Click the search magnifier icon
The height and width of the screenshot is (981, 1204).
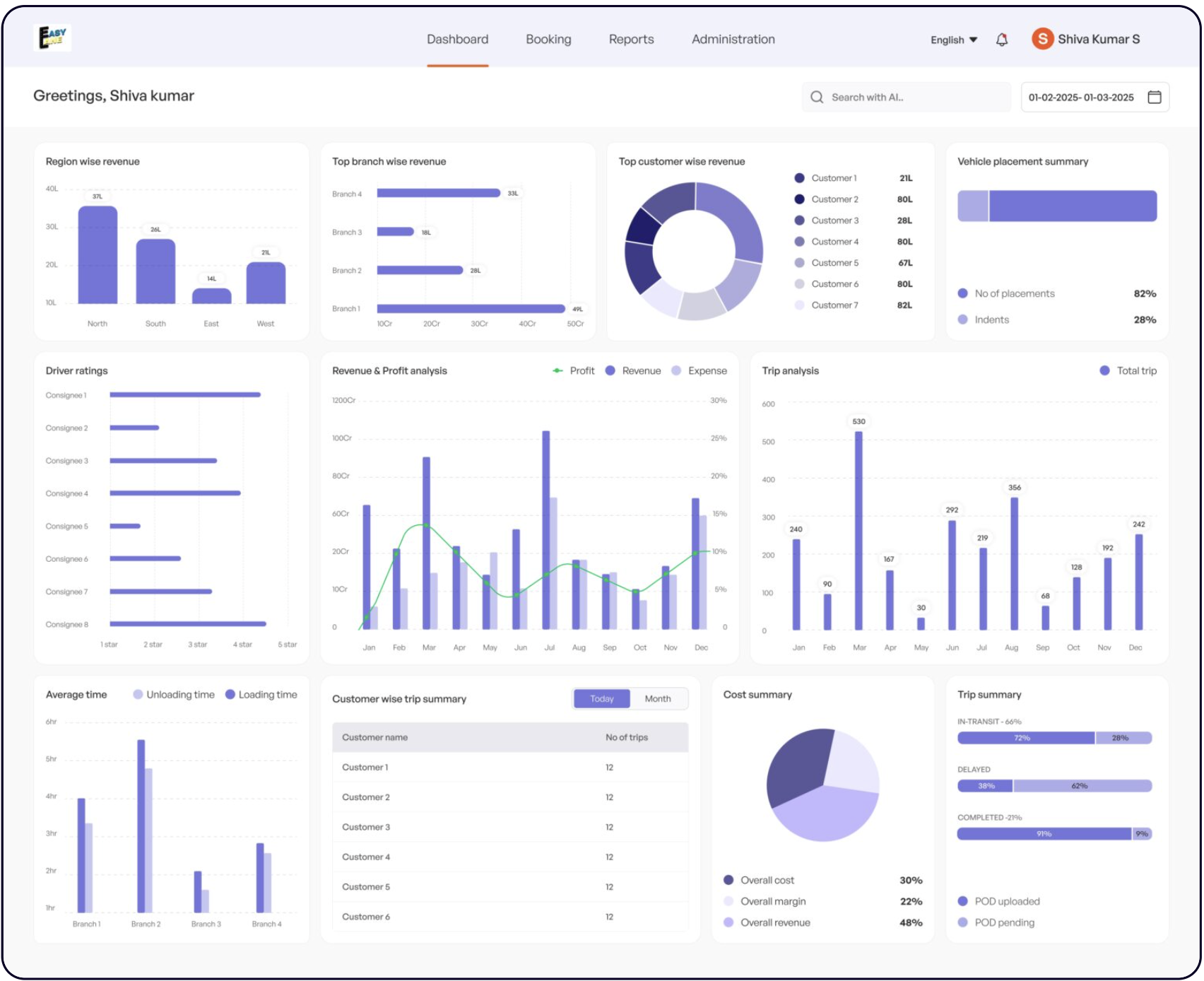click(x=817, y=98)
